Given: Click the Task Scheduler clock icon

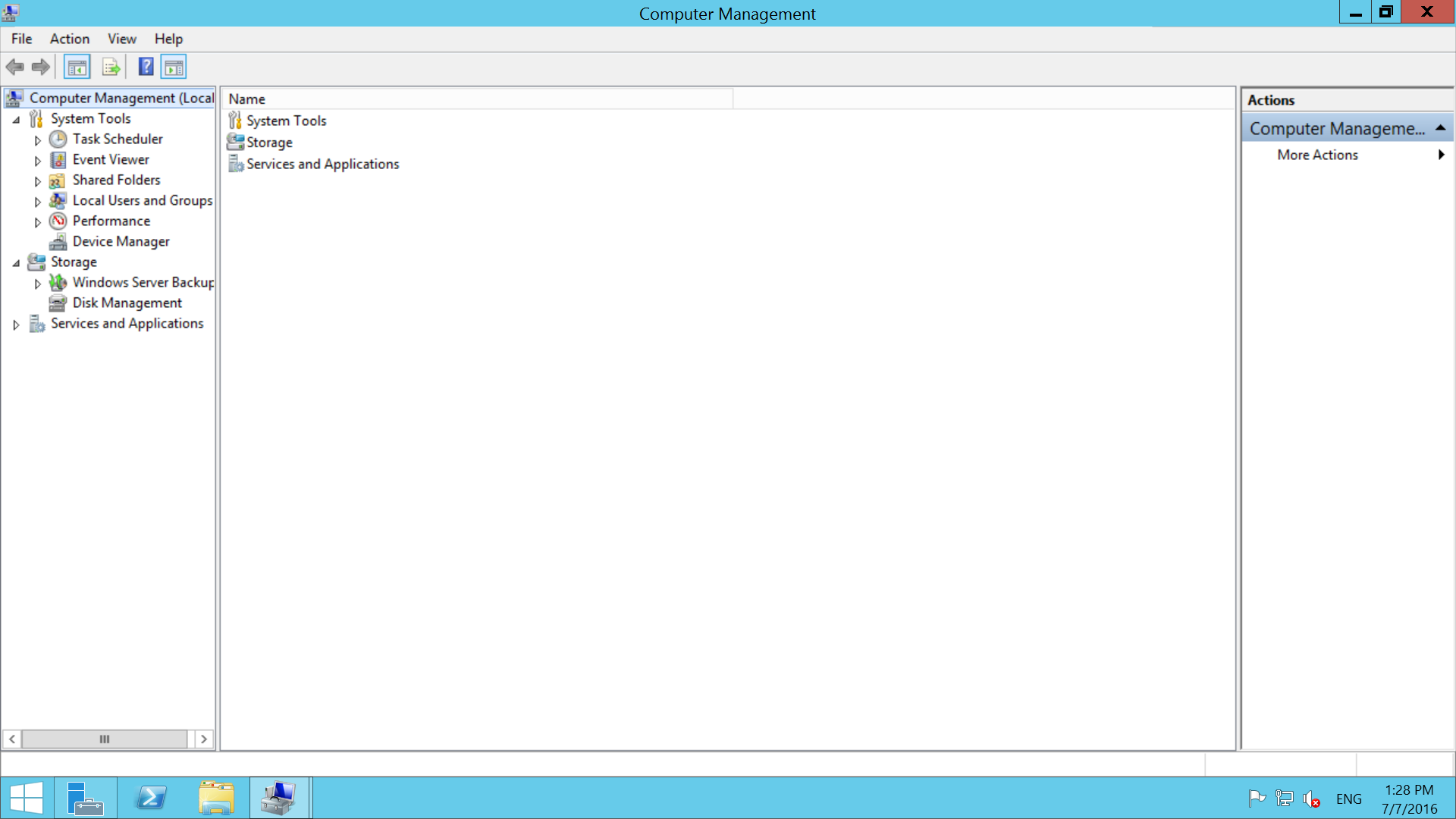Looking at the screenshot, I should (58, 139).
